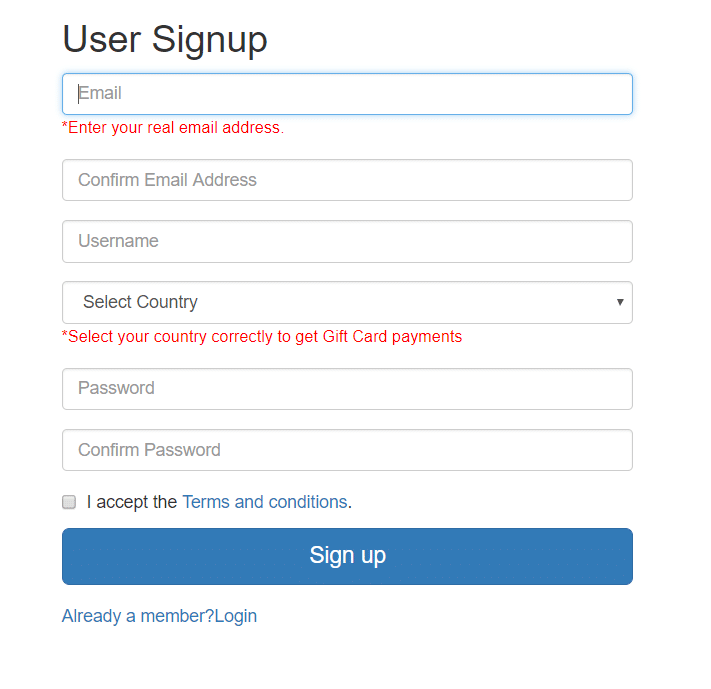Click the country dropdown arrow
The height and width of the screenshot is (689, 711).
[x=620, y=302]
